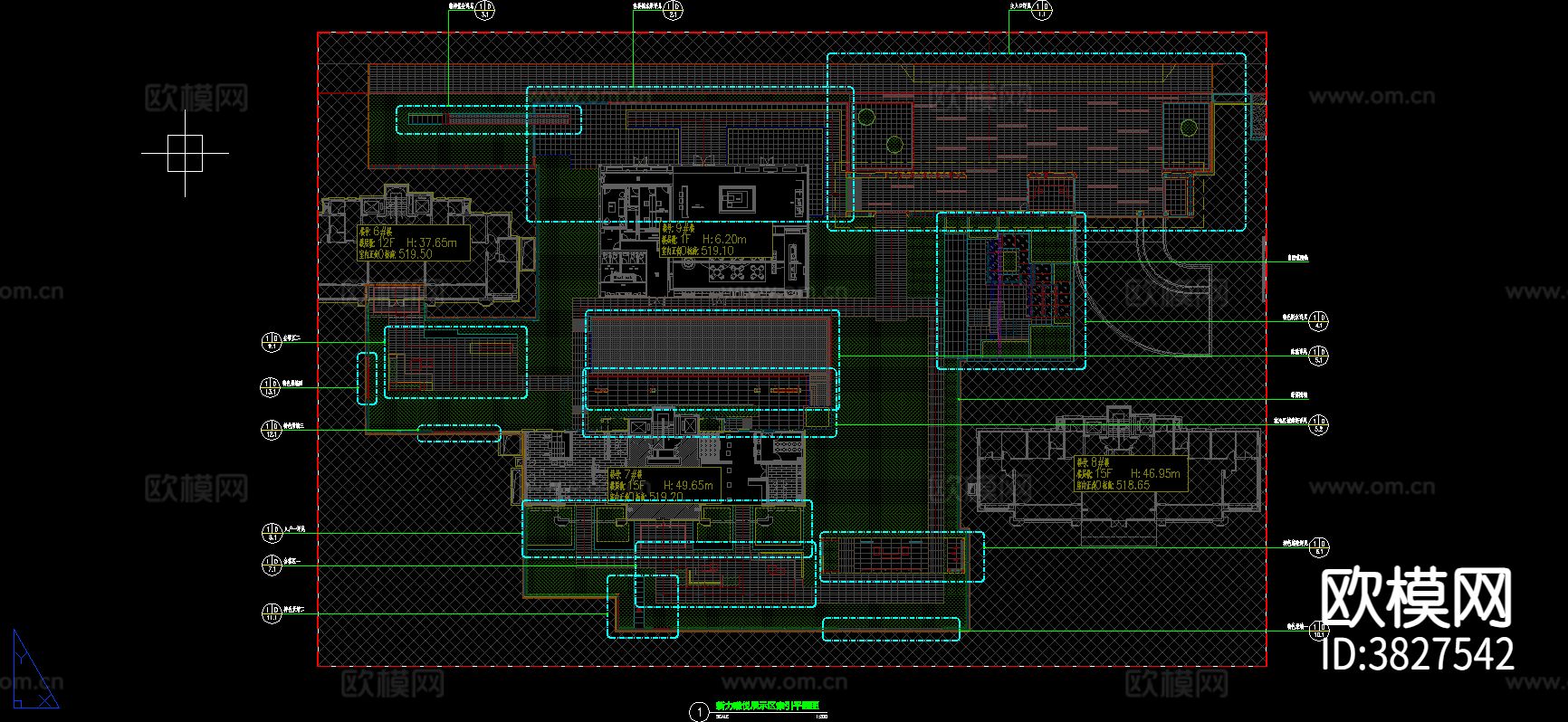Select building 8# label 15F H:46.95m
Screen dimensions: 1568x722
tap(1129, 473)
